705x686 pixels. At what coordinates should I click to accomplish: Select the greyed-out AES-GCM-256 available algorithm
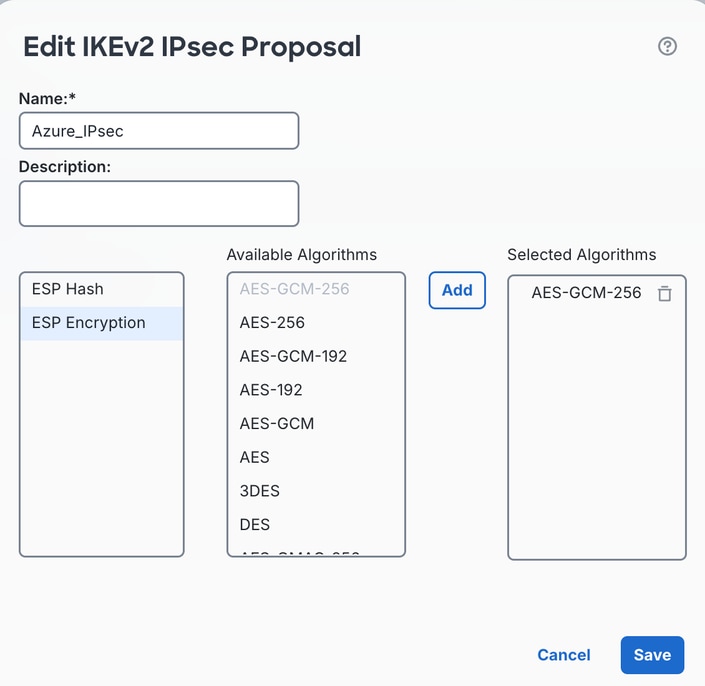click(x=317, y=289)
